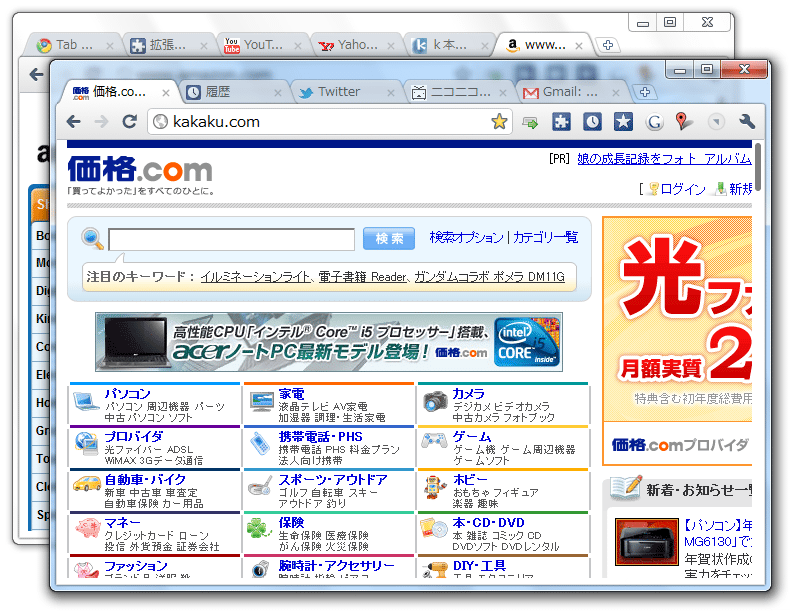This screenshot has height=613, width=795.
Task: Click the kakaku.com address bar
Action: [x=330, y=122]
